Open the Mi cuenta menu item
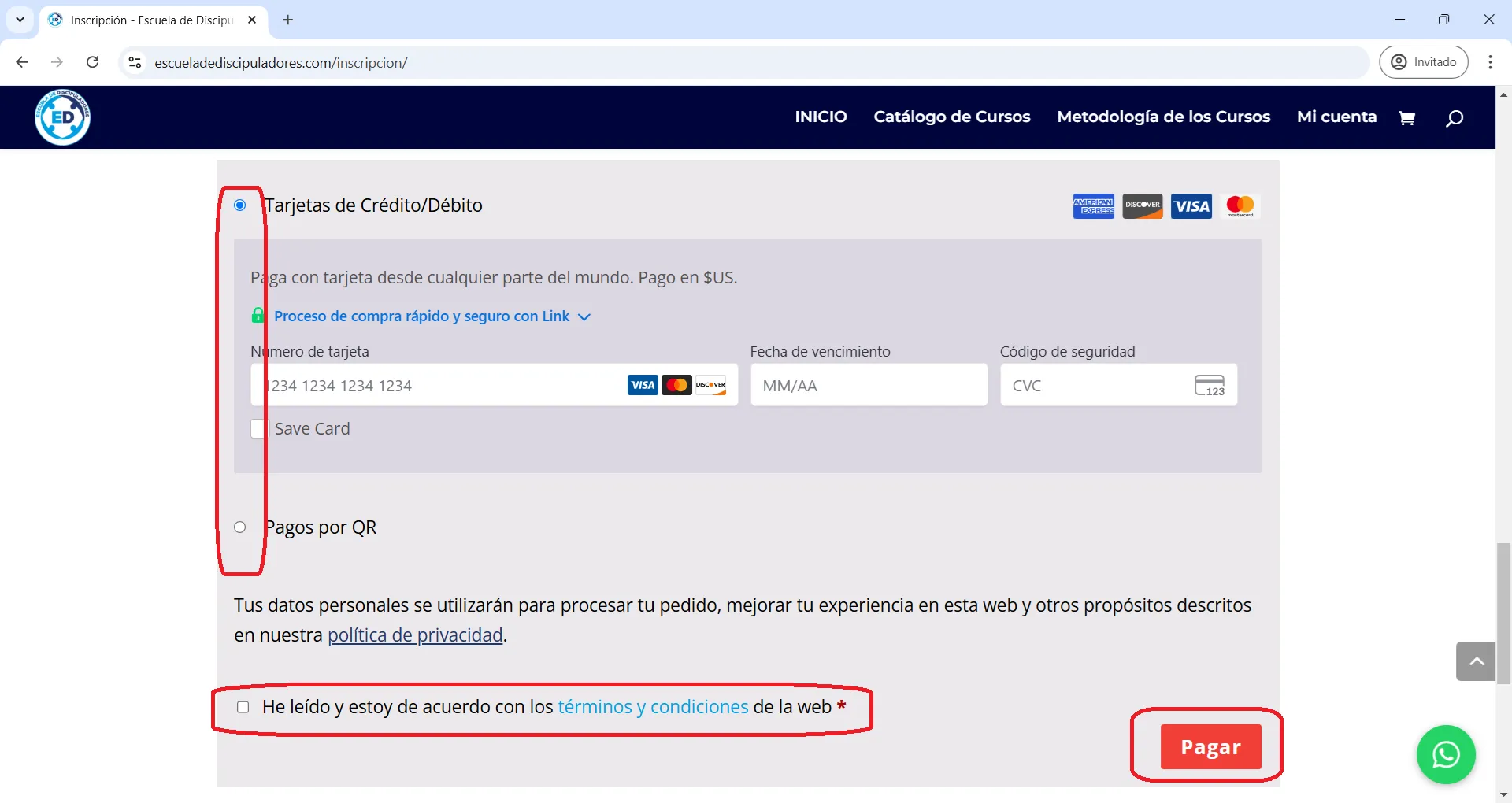1512x803 pixels. [1336, 117]
